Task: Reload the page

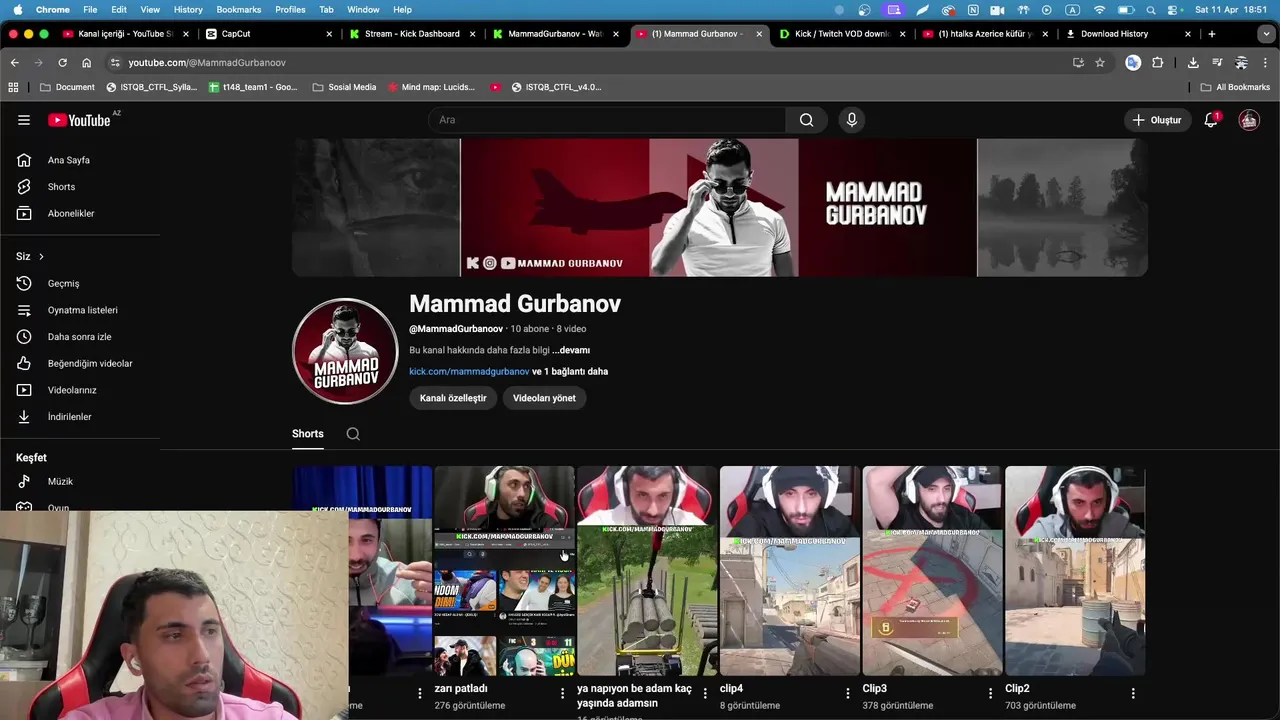Action: pyautogui.click(x=62, y=62)
